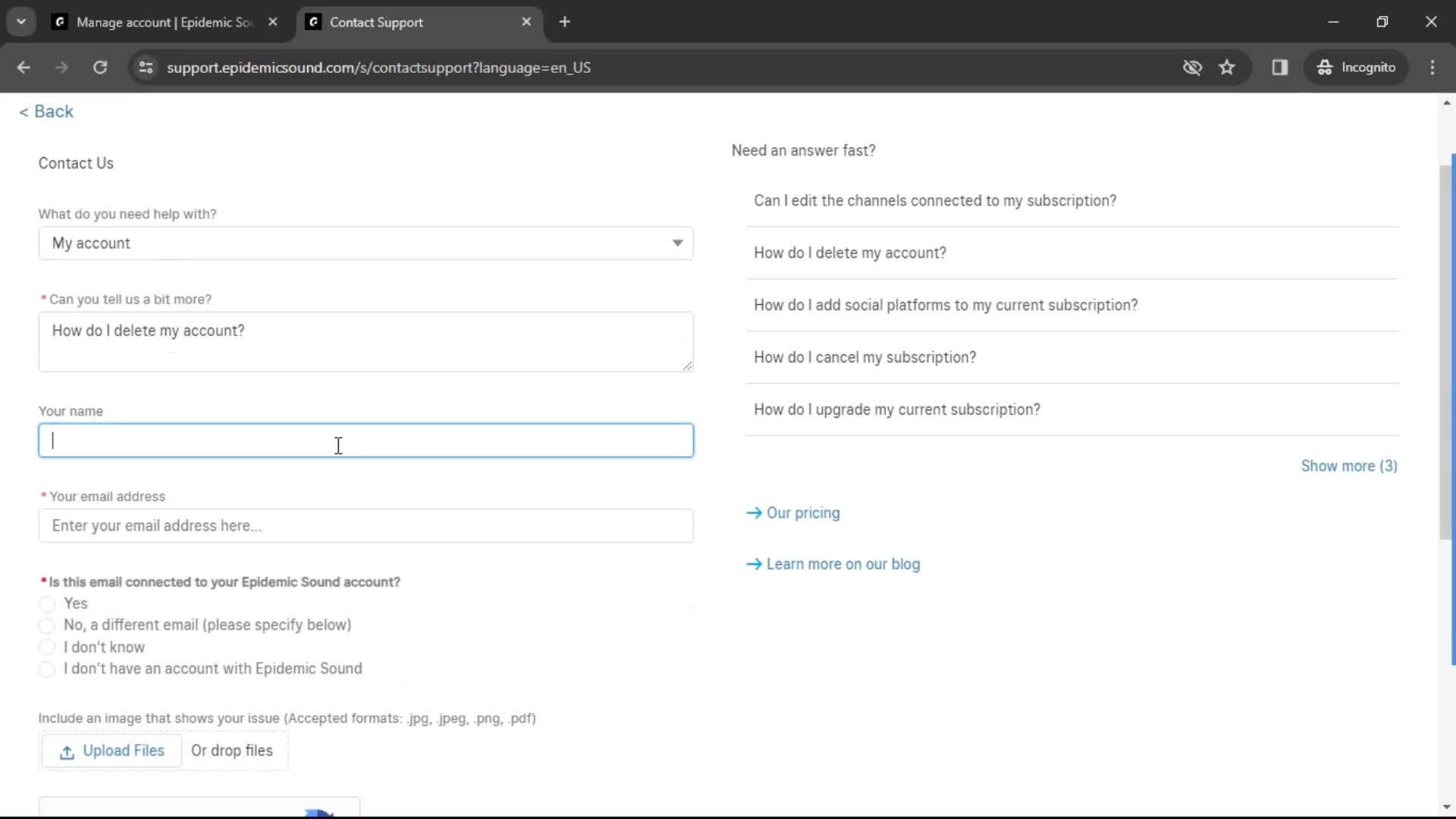Reload the Contact Support page

coord(100,67)
